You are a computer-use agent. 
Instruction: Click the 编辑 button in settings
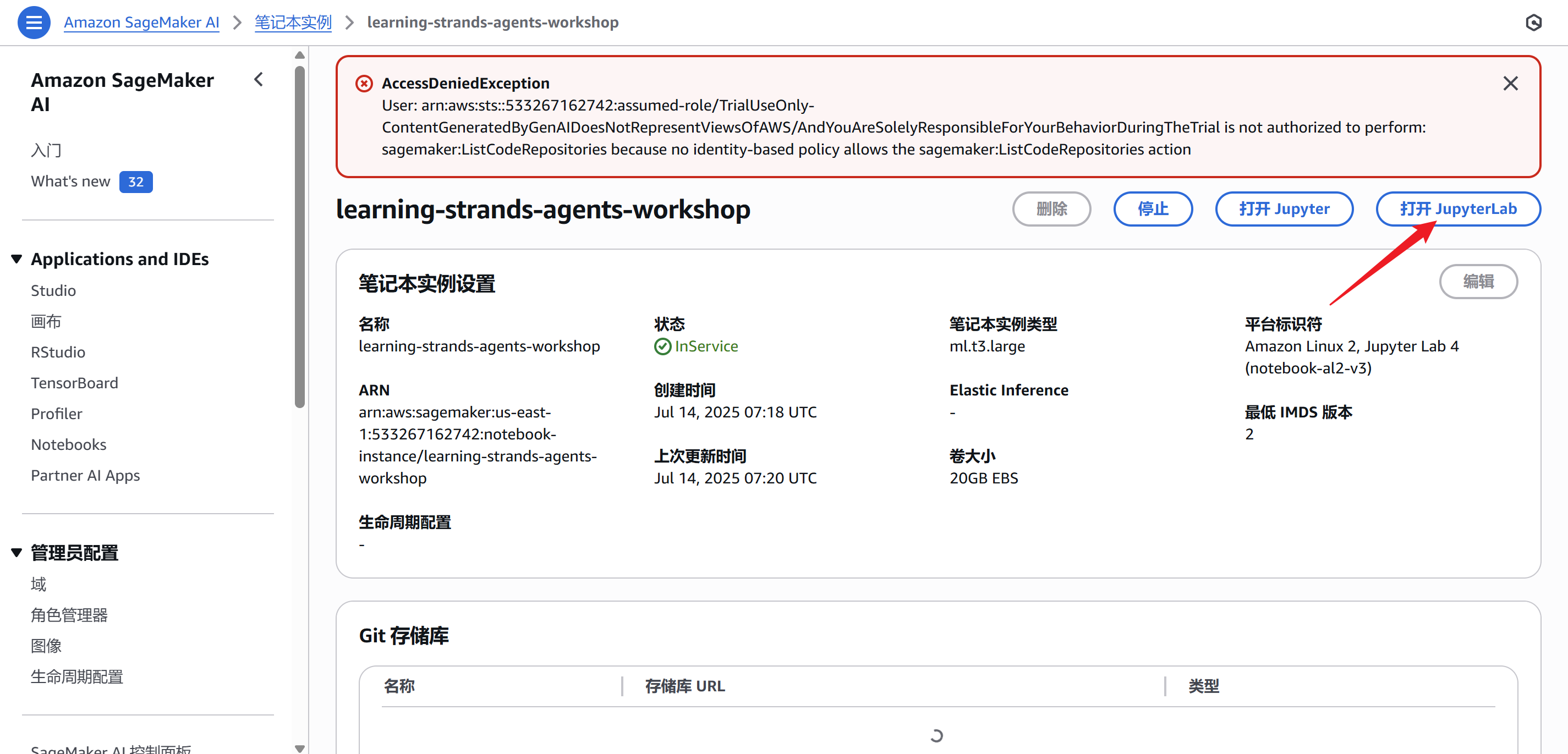(x=1478, y=281)
